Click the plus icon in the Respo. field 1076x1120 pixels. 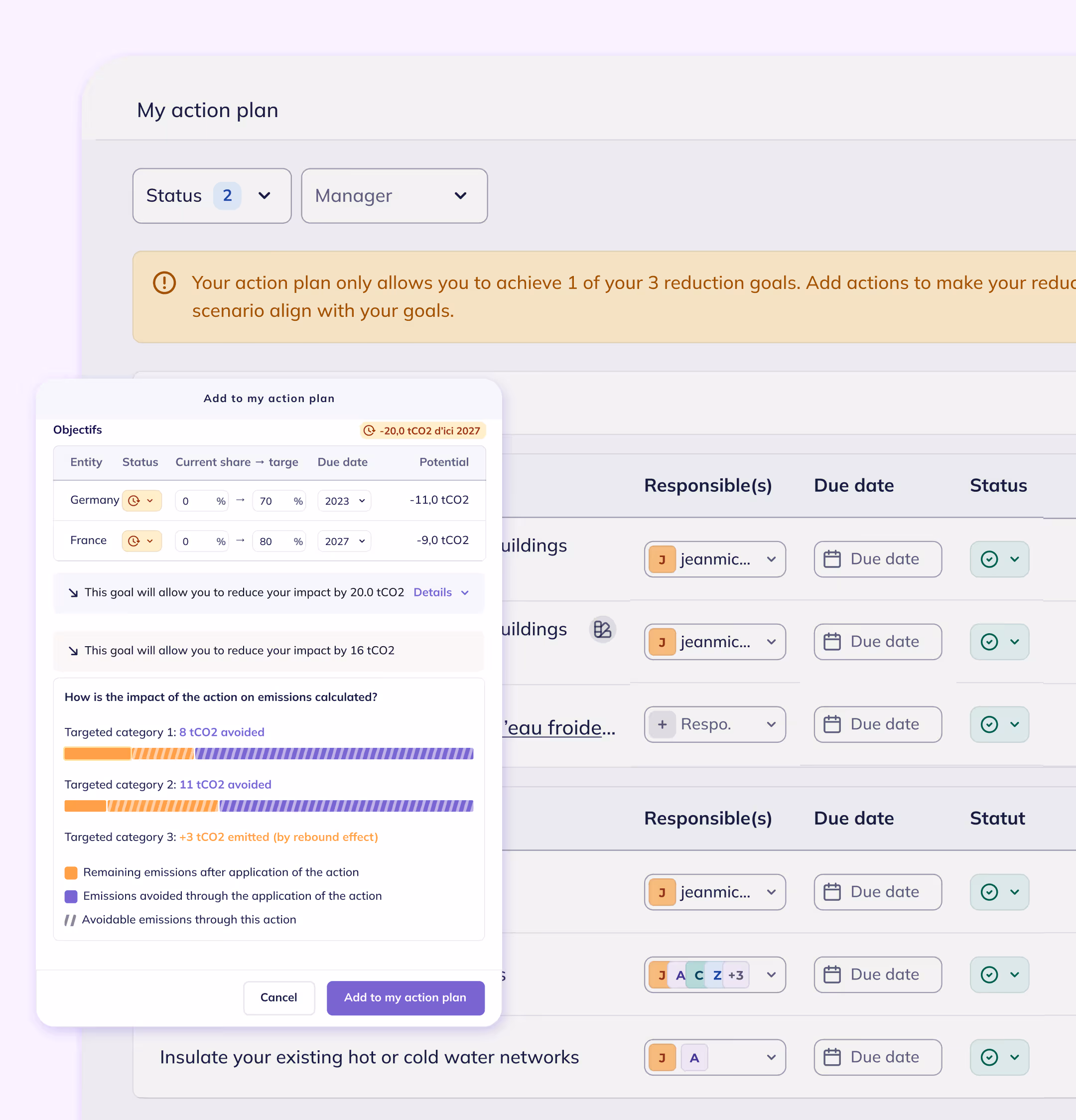pyautogui.click(x=662, y=724)
